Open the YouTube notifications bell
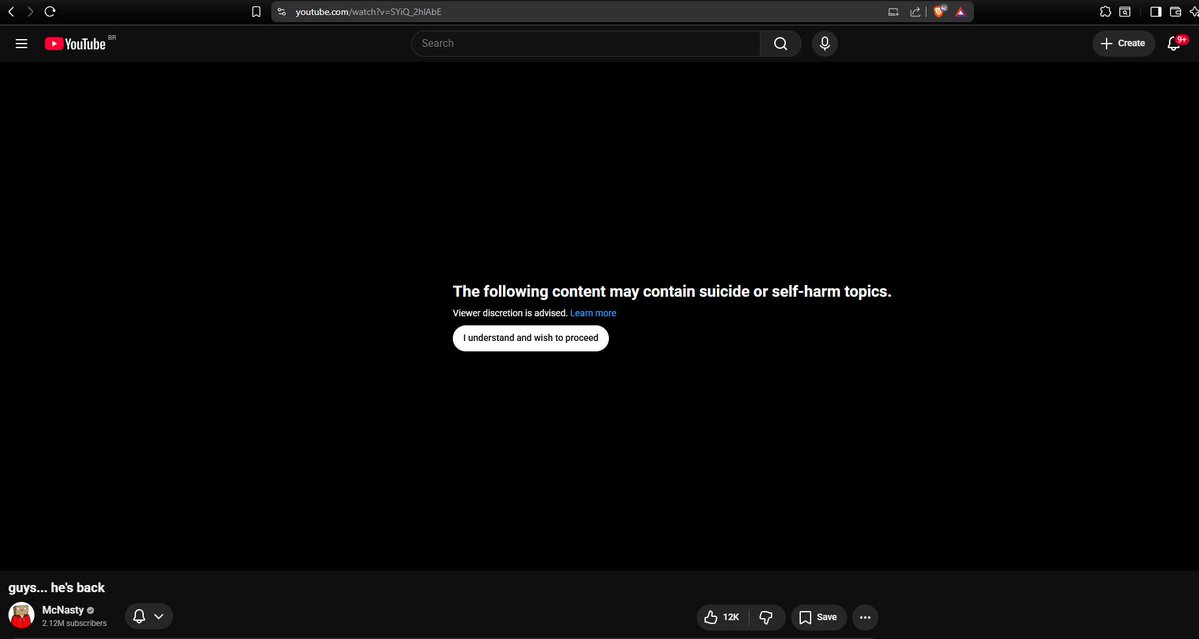 1175,44
